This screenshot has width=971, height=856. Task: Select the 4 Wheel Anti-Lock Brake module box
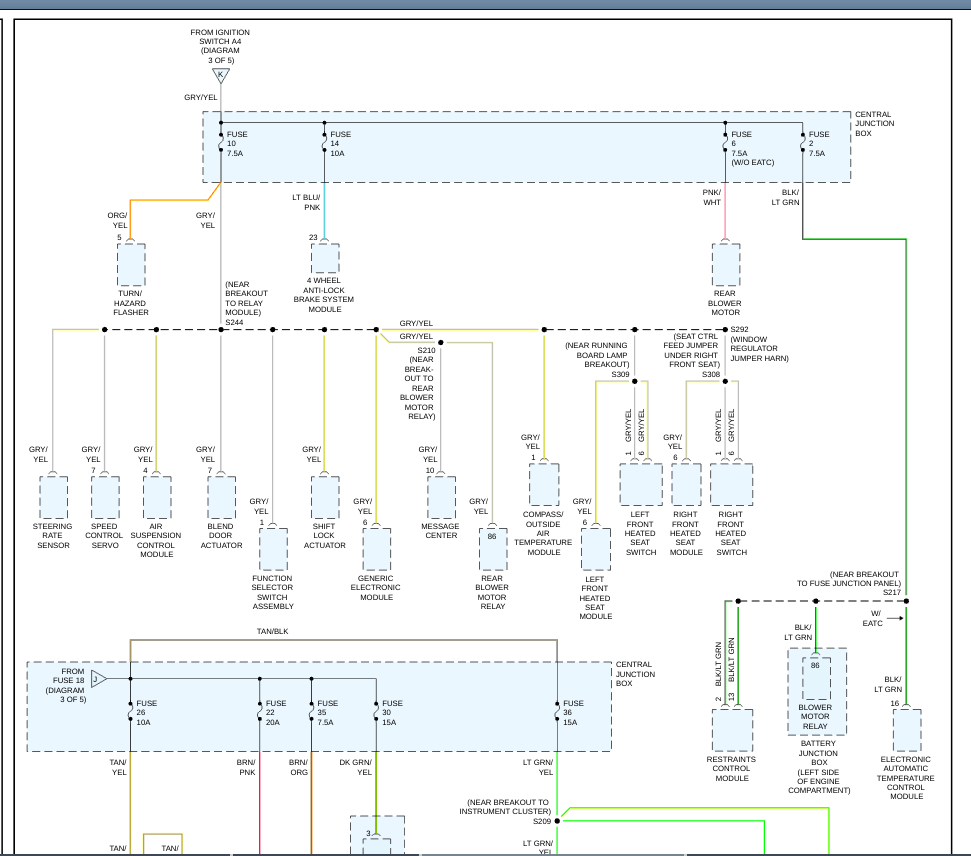point(325,259)
